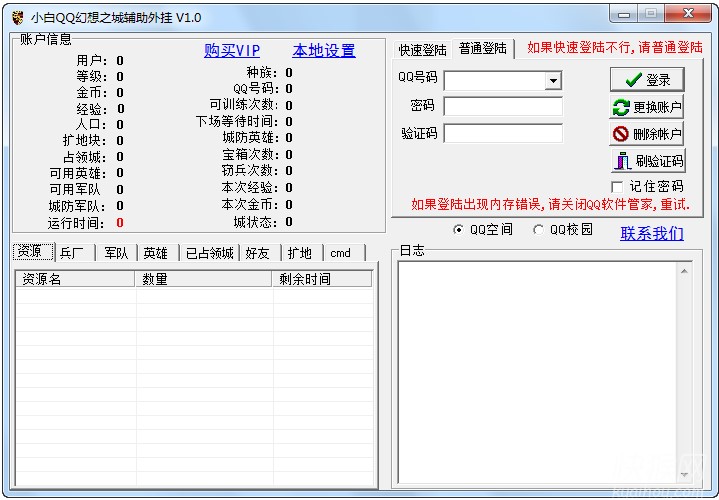Click the 城防英雄 label
The height and width of the screenshot is (500, 719).
tap(251, 138)
